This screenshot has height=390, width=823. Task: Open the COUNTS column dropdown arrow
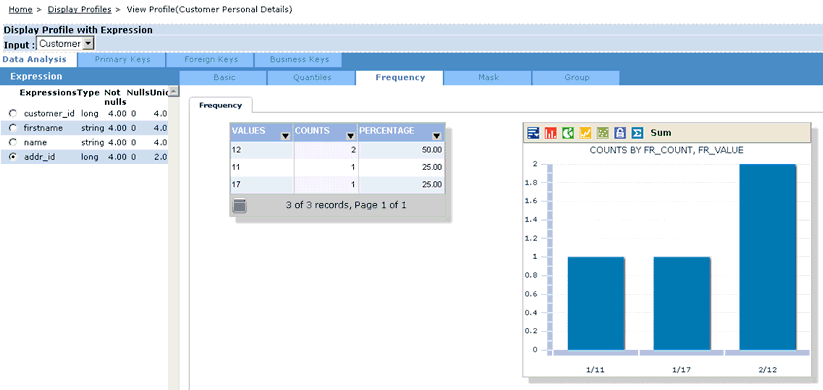[x=351, y=136]
